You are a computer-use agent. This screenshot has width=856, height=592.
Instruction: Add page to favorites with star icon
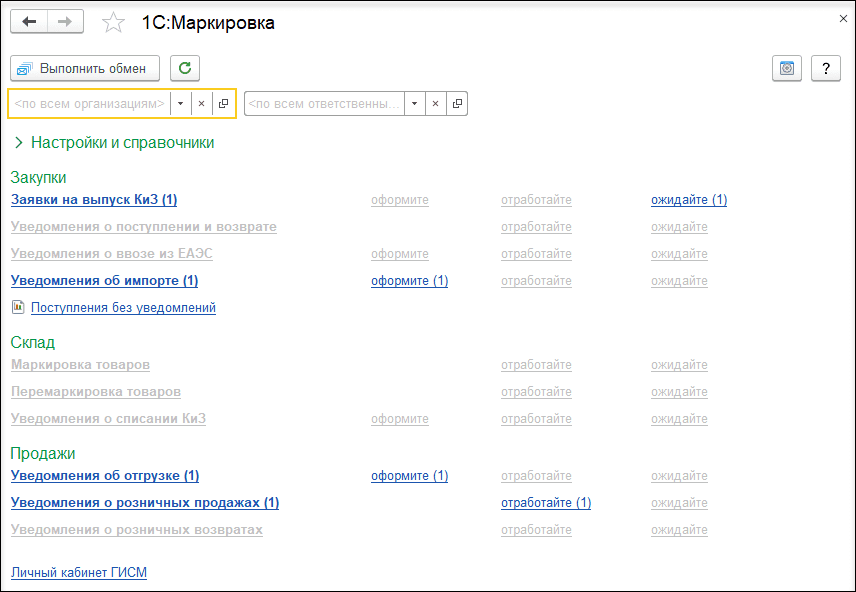coord(114,23)
